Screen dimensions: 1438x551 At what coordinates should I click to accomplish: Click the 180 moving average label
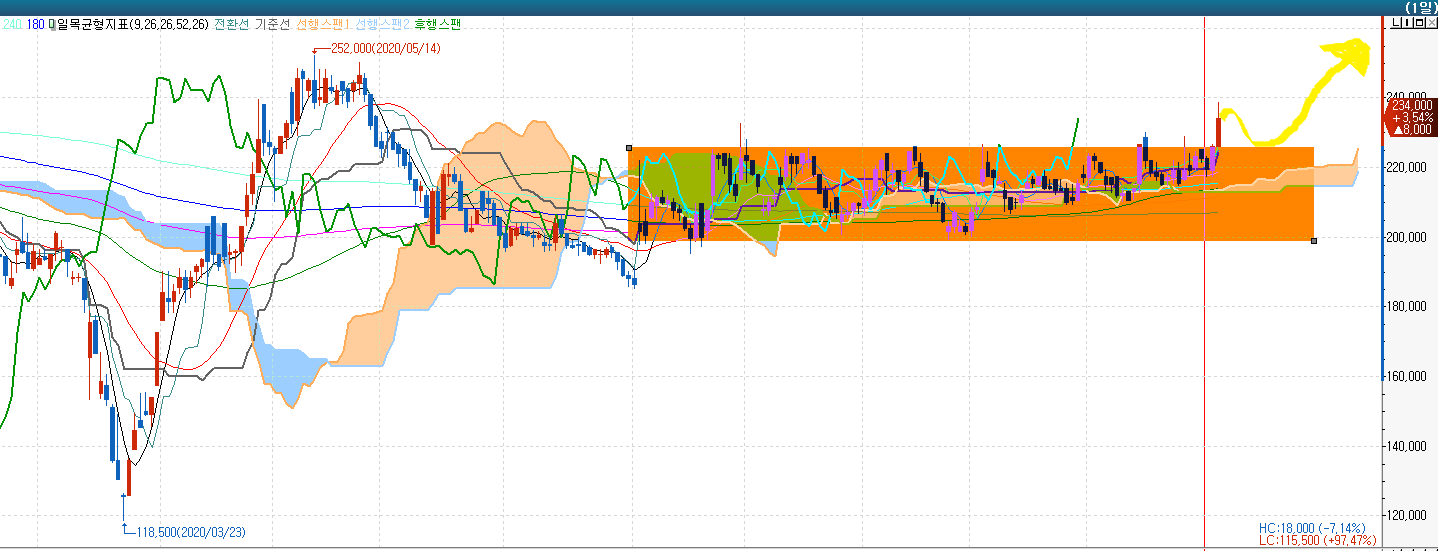[x=36, y=25]
